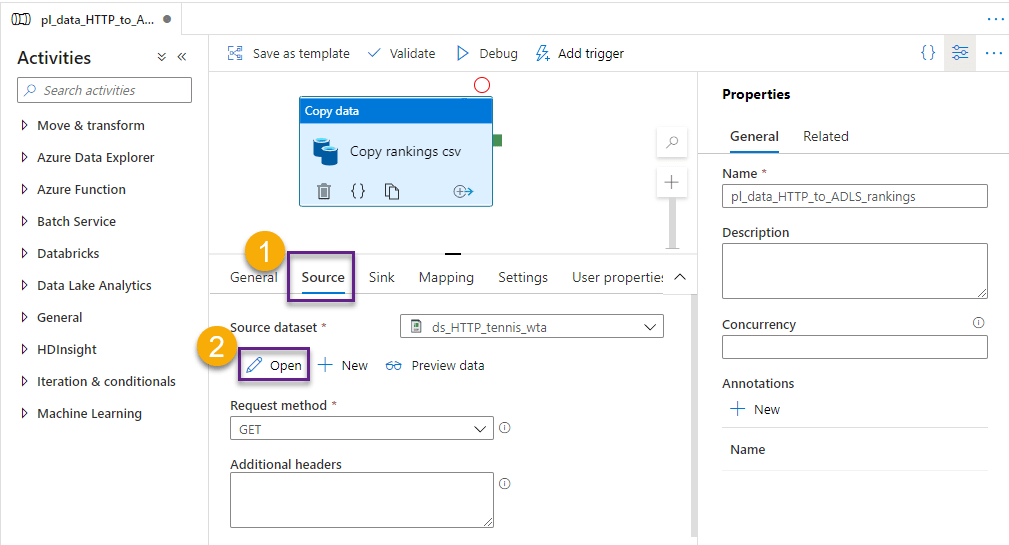The height and width of the screenshot is (545, 1009).
Task: Open the activity's JSON code braces icon
Action: (x=358, y=191)
